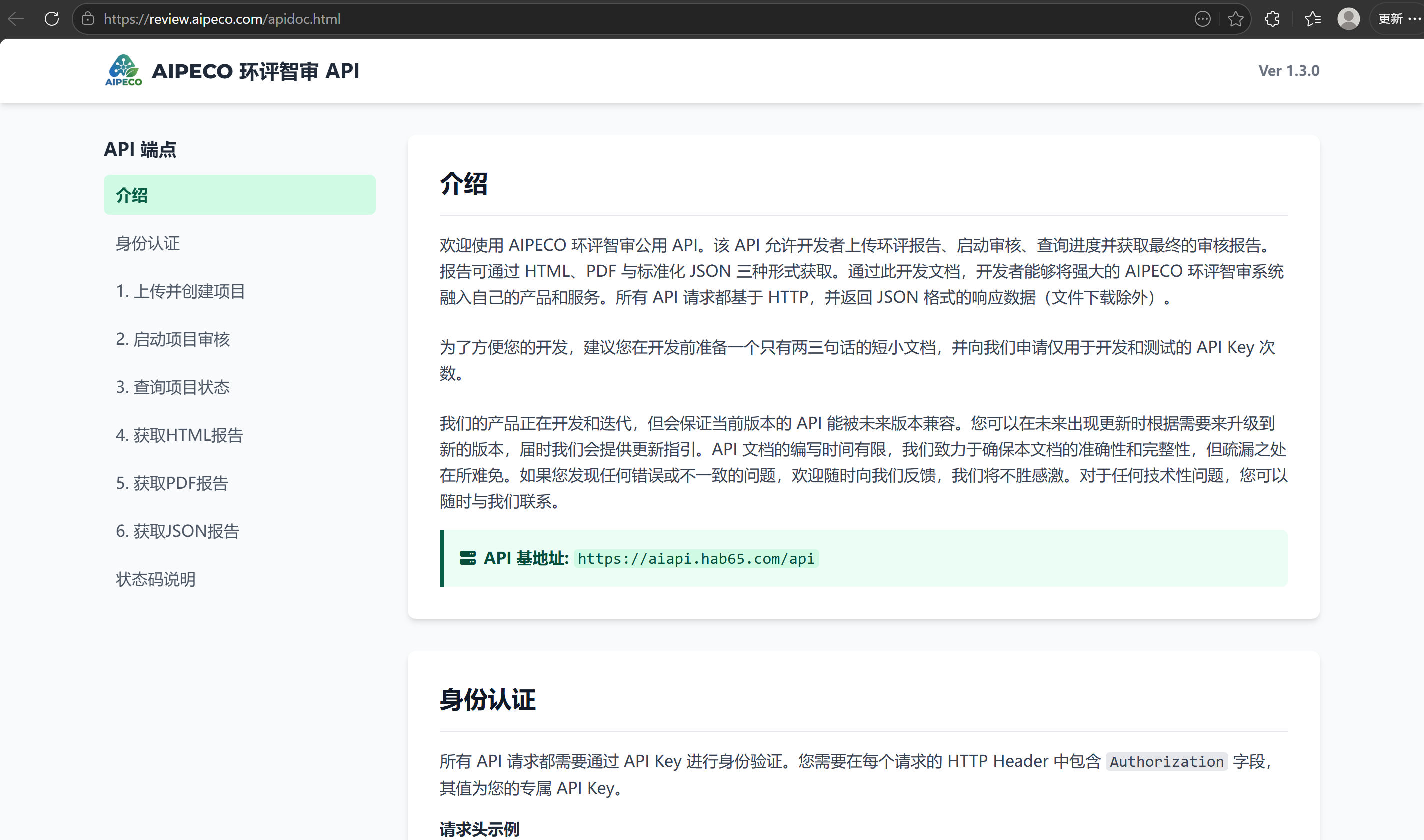1424x840 pixels.
Task: Open the 更新 browser menu
Action: point(1398,18)
